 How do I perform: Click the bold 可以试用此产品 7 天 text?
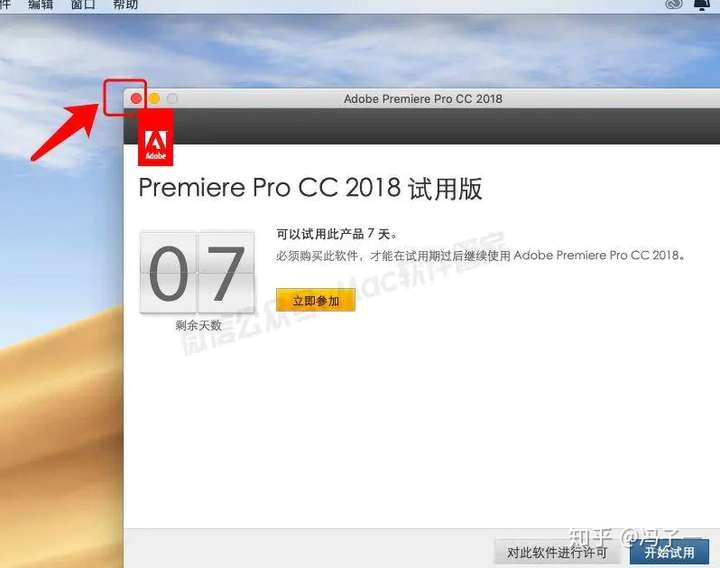tap(337, 234)
